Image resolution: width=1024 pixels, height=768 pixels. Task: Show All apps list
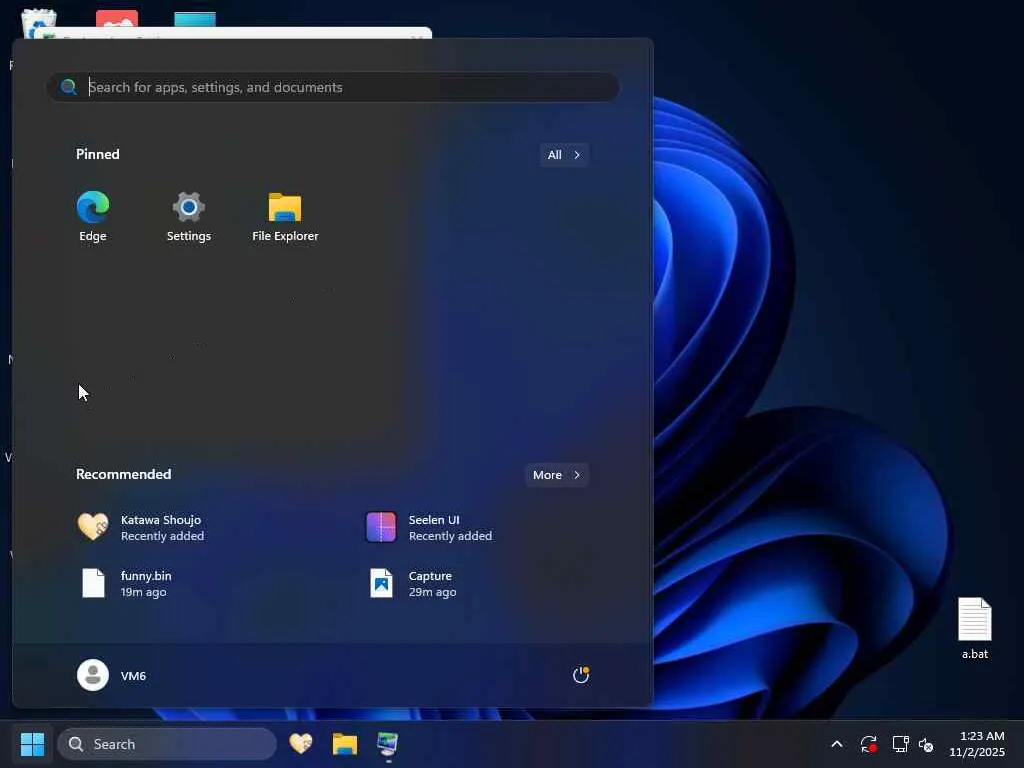(x=564, y=155)
